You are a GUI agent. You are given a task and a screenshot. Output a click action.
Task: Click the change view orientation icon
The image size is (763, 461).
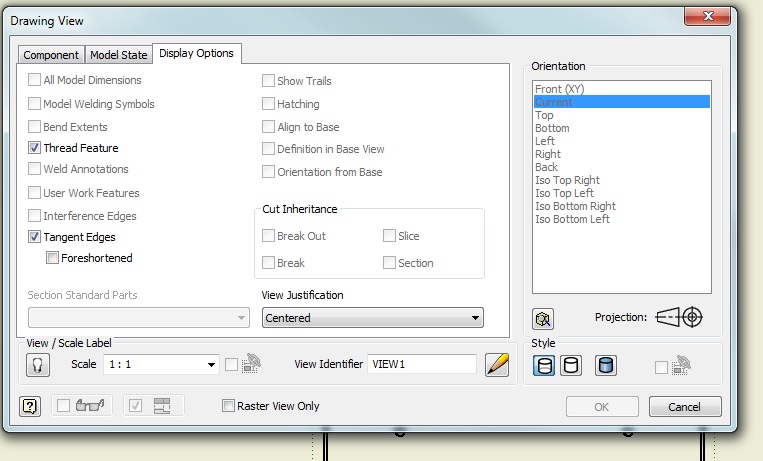[543, 319]
